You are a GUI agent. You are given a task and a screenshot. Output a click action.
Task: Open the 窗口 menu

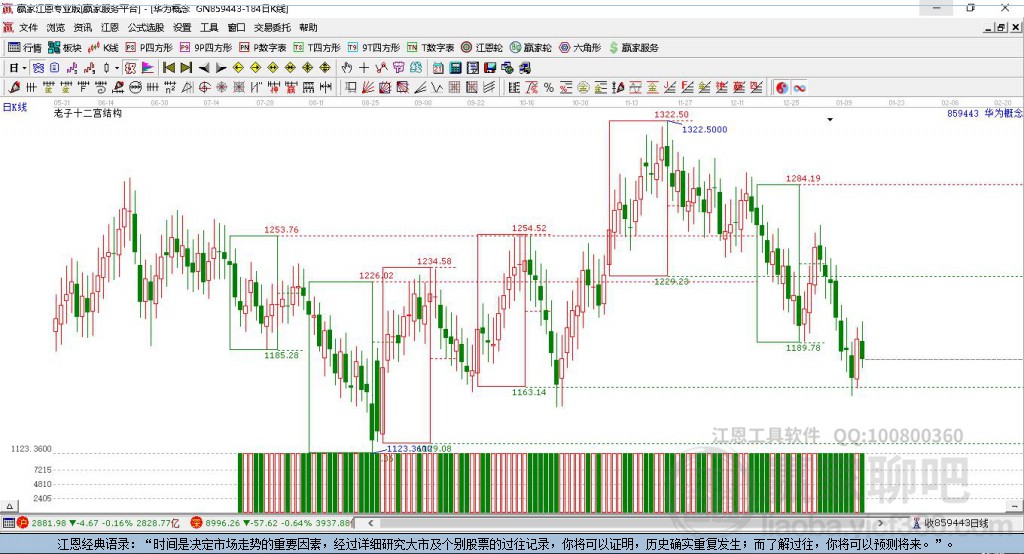tap(236, 27)
